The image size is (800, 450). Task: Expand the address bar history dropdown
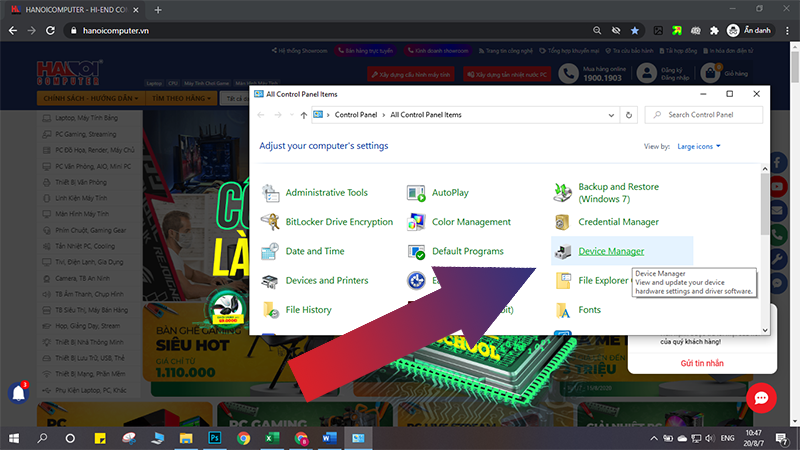pos(611,115)
